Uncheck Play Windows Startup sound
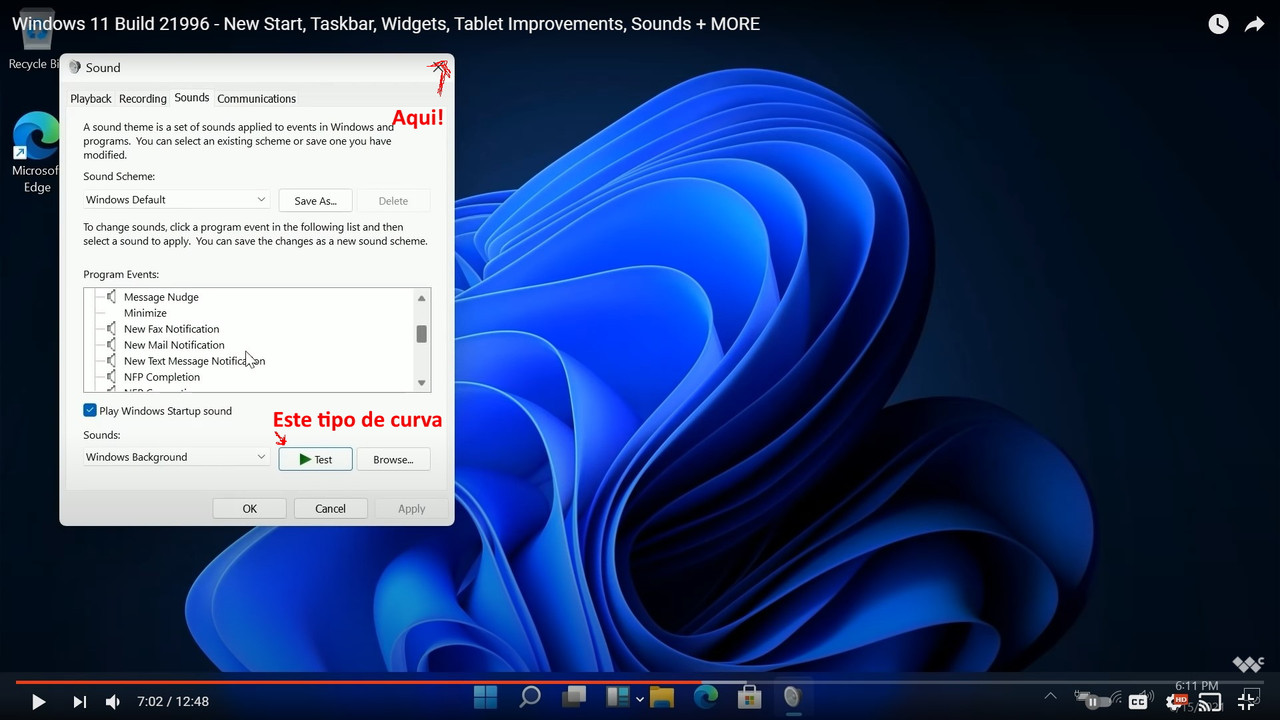Viewport: 1280px width, 720px height. coord(90,411)
